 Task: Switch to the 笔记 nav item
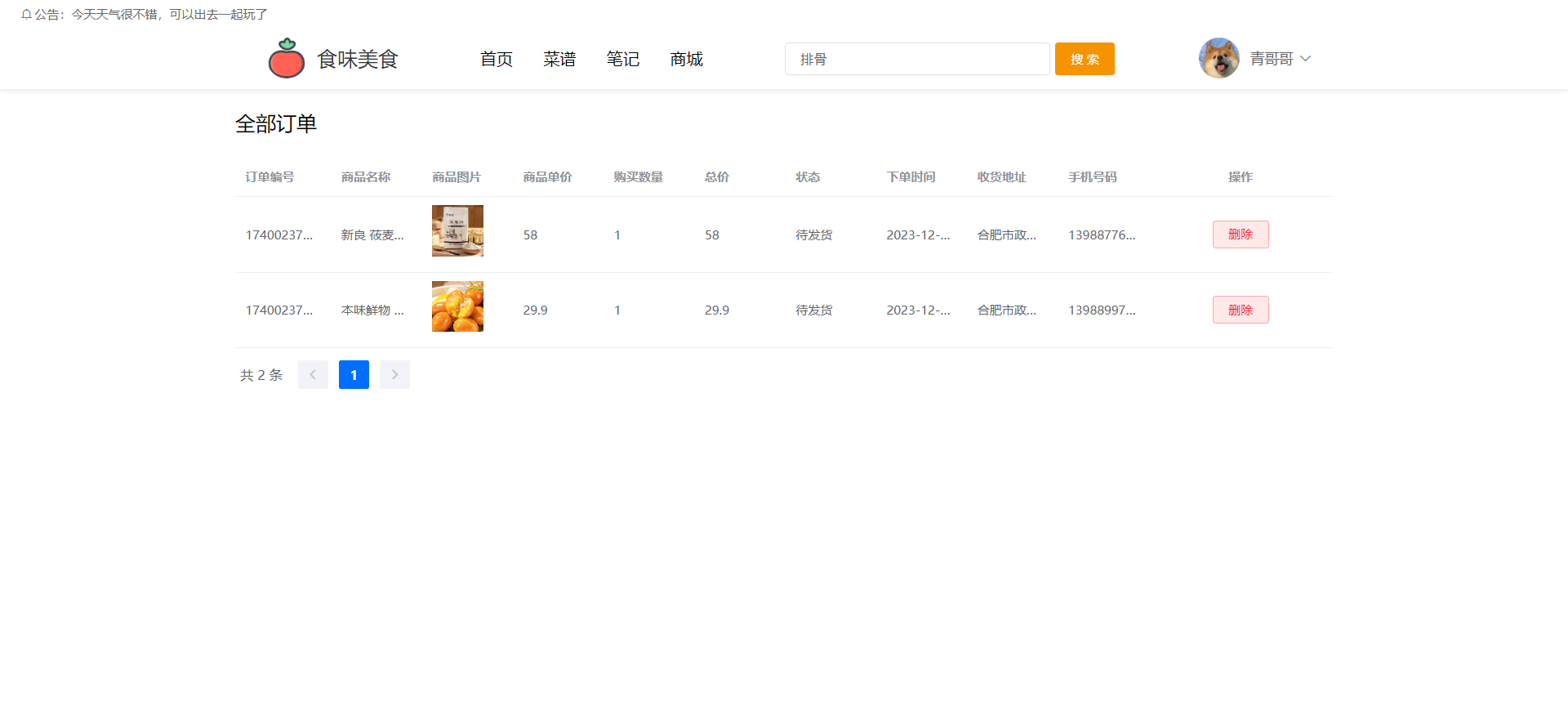(x=623, y=59)
